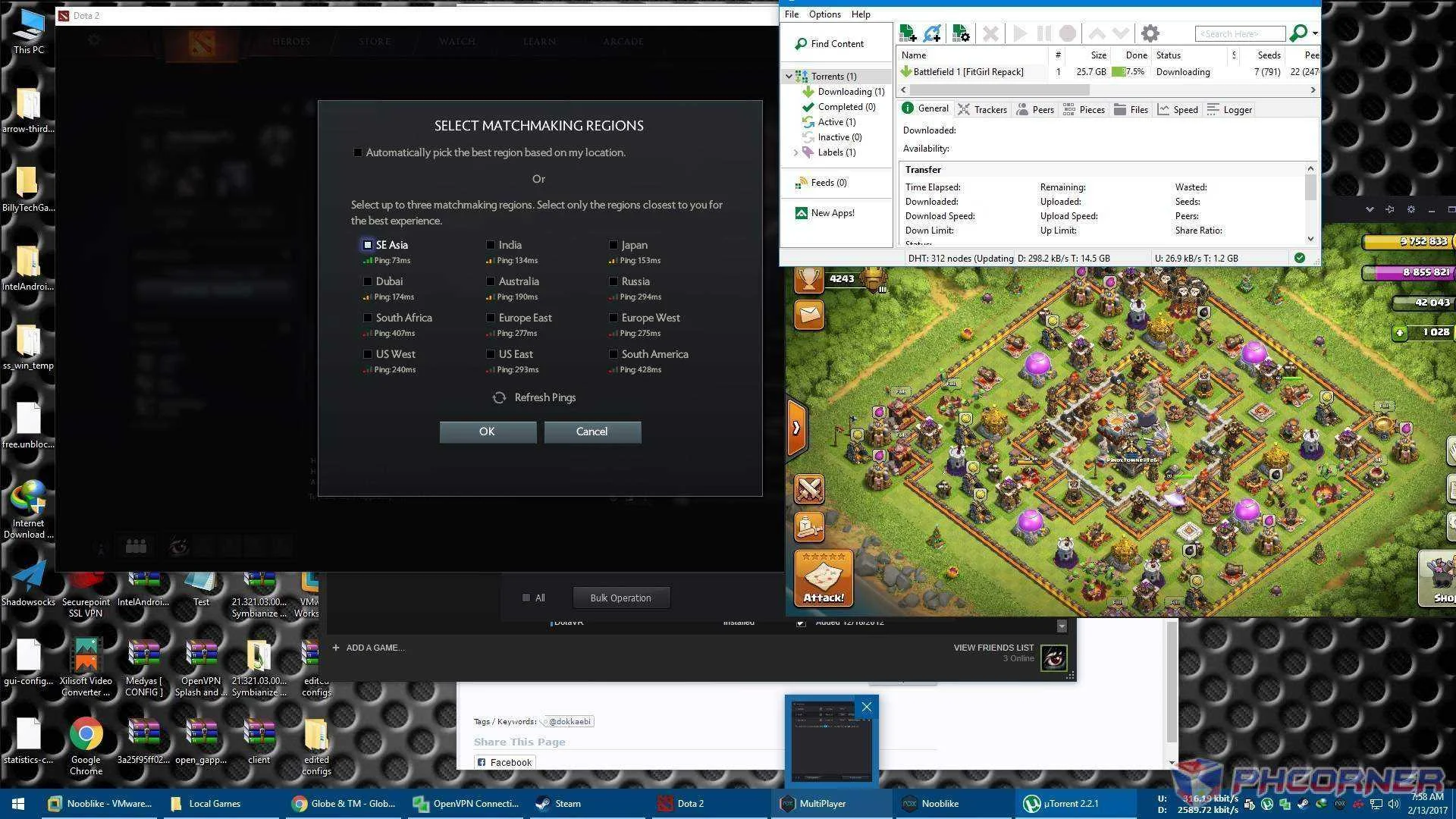Click Stop Torrent icon in uTorrent

tap(1068, 33)
